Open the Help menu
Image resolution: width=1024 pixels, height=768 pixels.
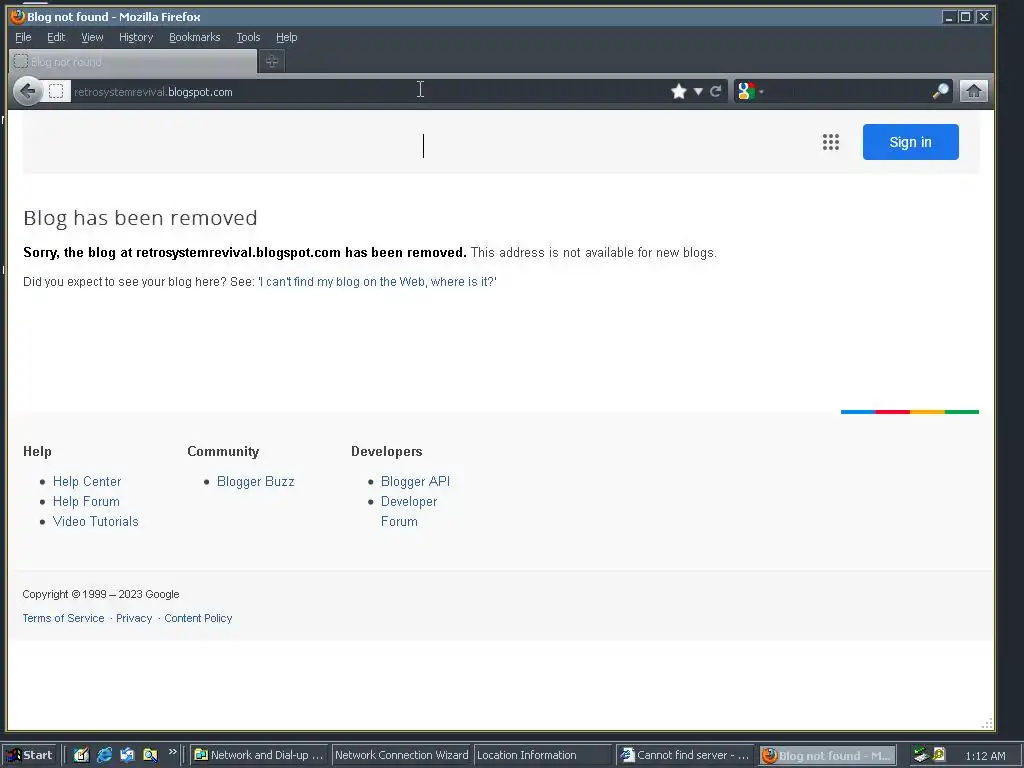pos(286,37)
